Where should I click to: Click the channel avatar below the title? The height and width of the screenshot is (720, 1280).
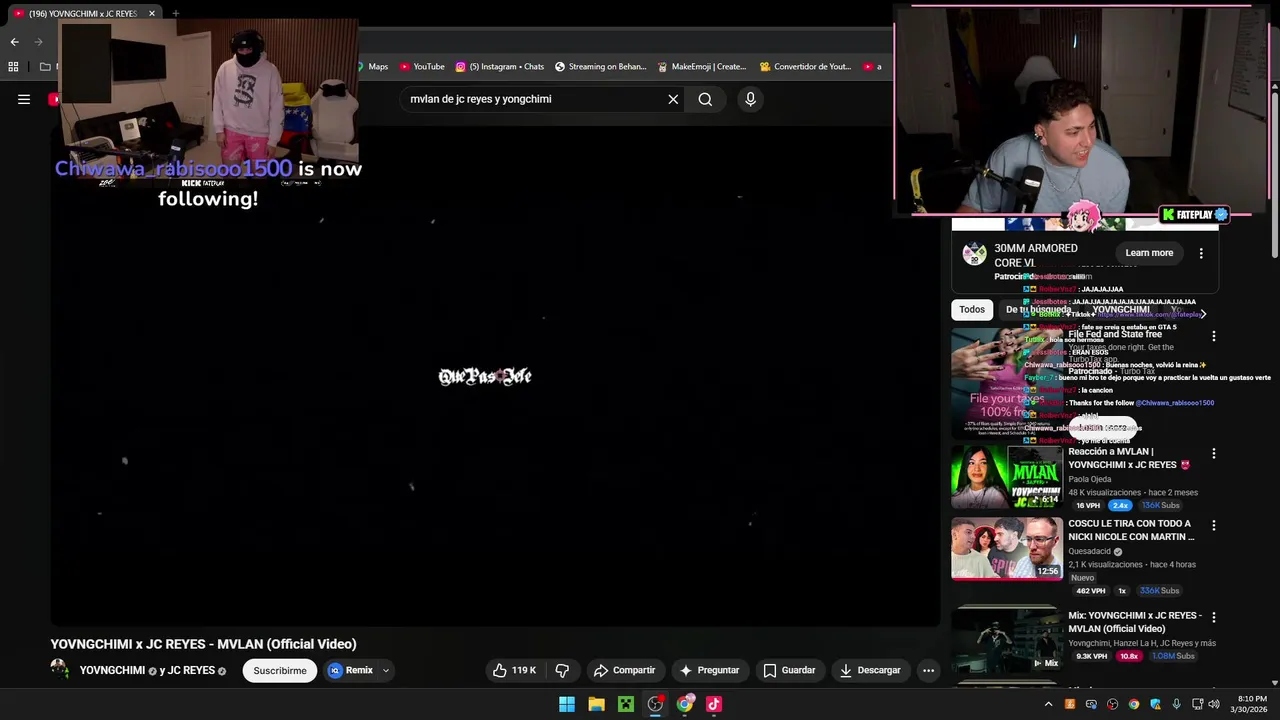coord(60,669)
